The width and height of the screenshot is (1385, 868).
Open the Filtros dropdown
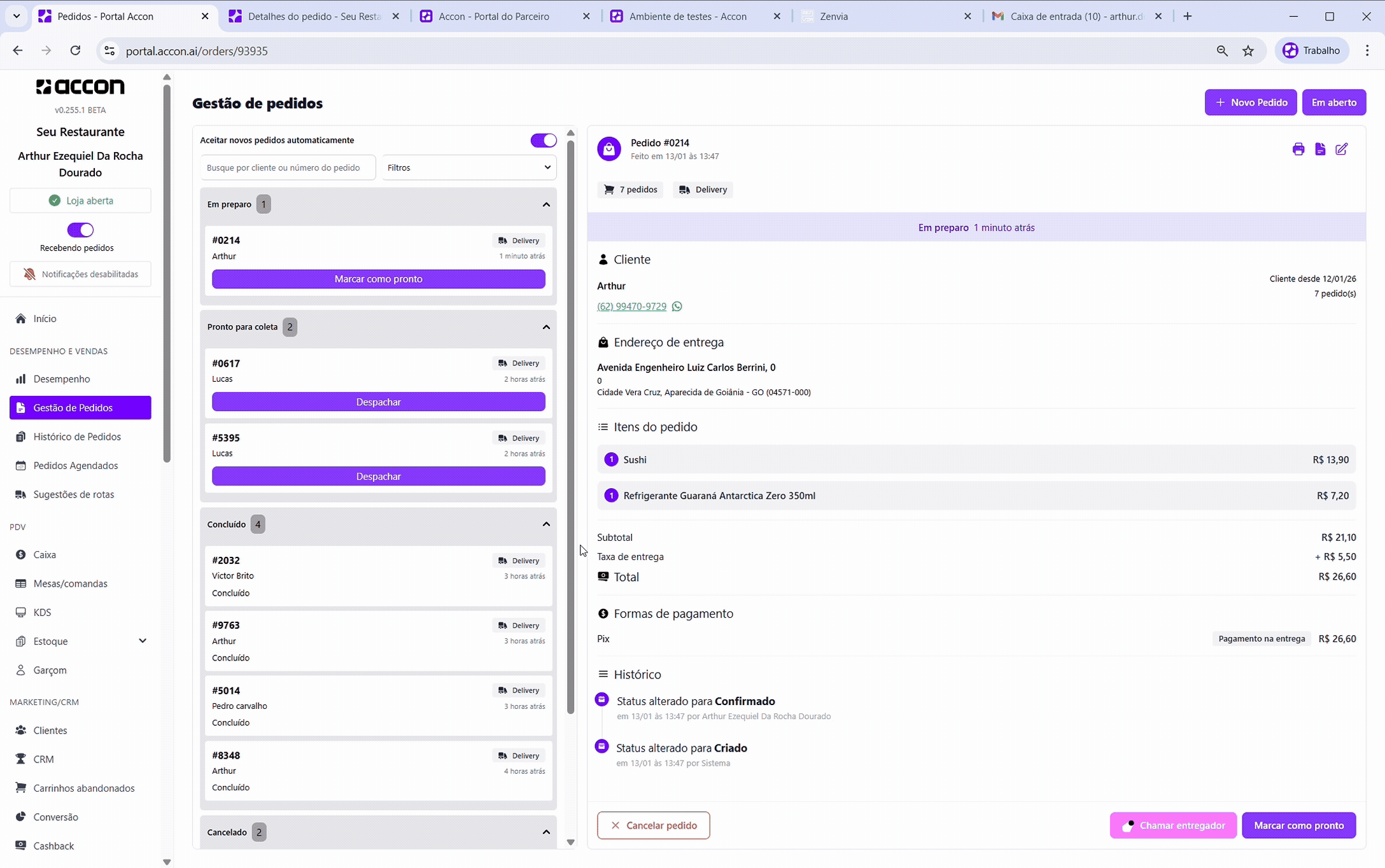pyautogui.click(x=468, y=167)
